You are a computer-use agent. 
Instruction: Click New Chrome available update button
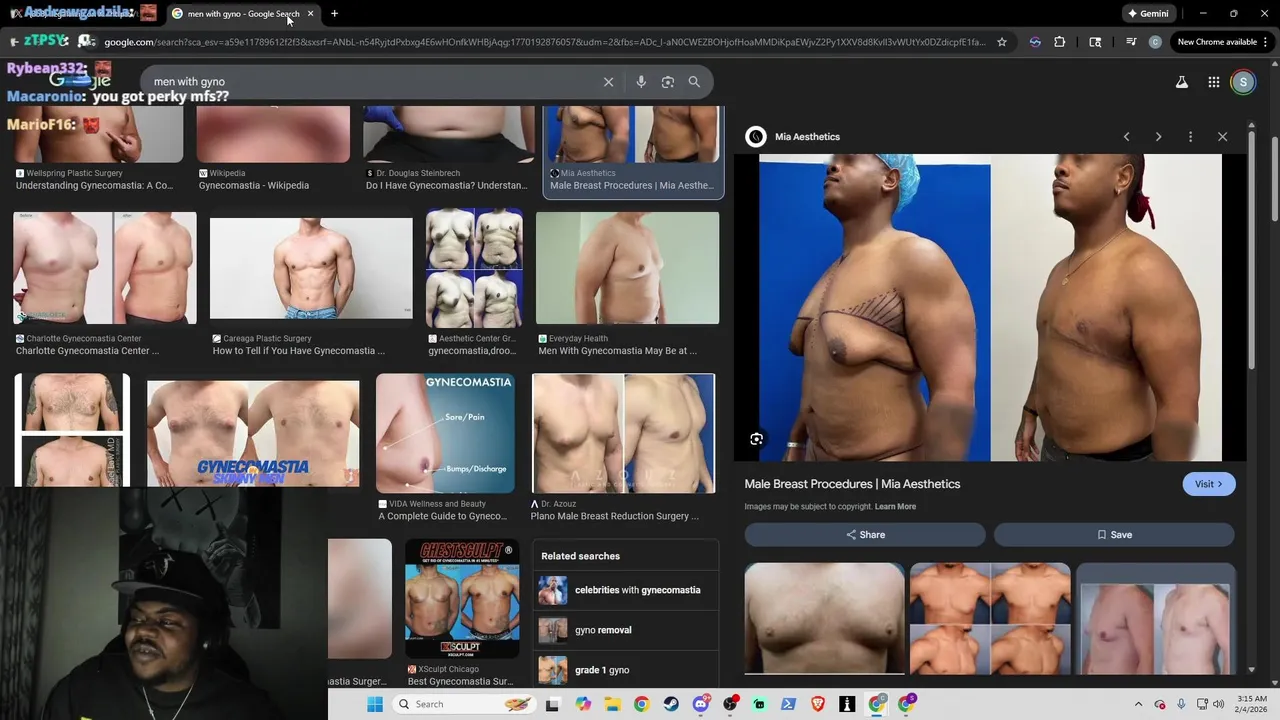pos(1222,42)
